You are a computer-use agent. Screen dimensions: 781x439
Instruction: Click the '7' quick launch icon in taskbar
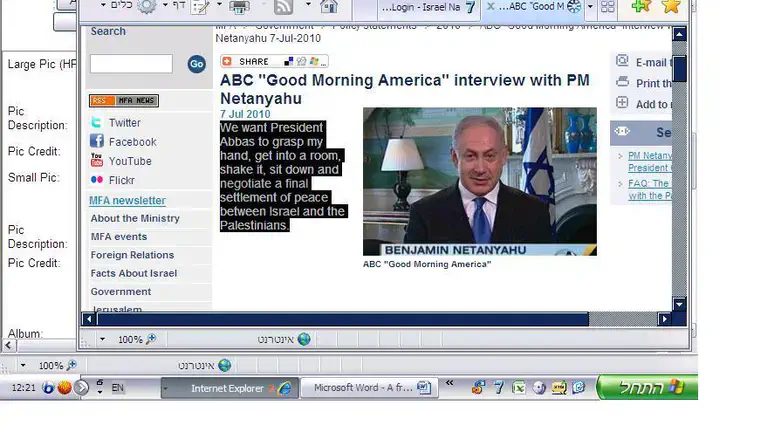(x=499, y=388)
